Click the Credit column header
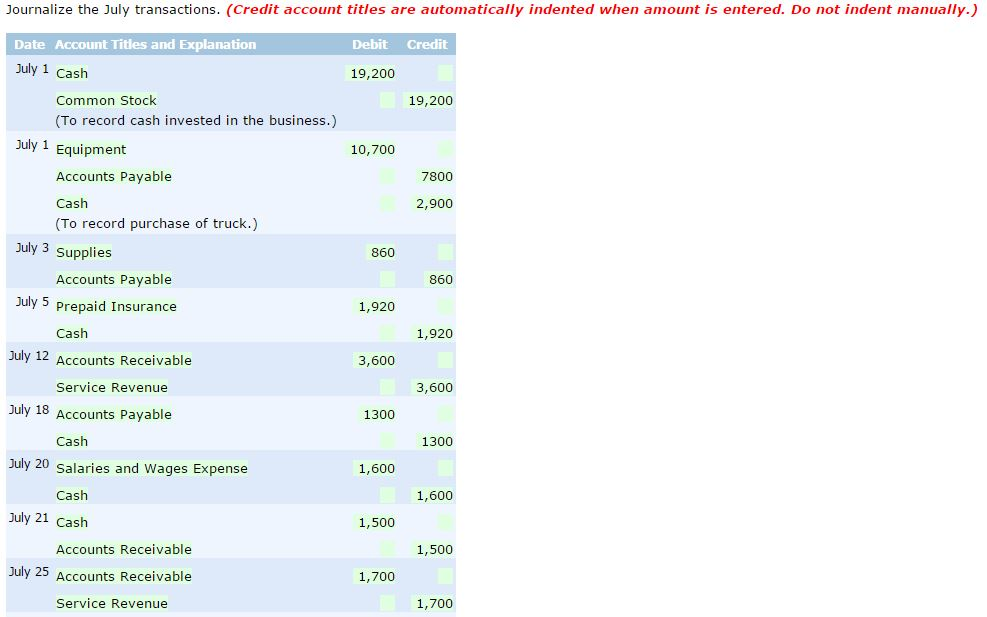The image size is (987, 617). pyautogui.click(x=427, y=44)
